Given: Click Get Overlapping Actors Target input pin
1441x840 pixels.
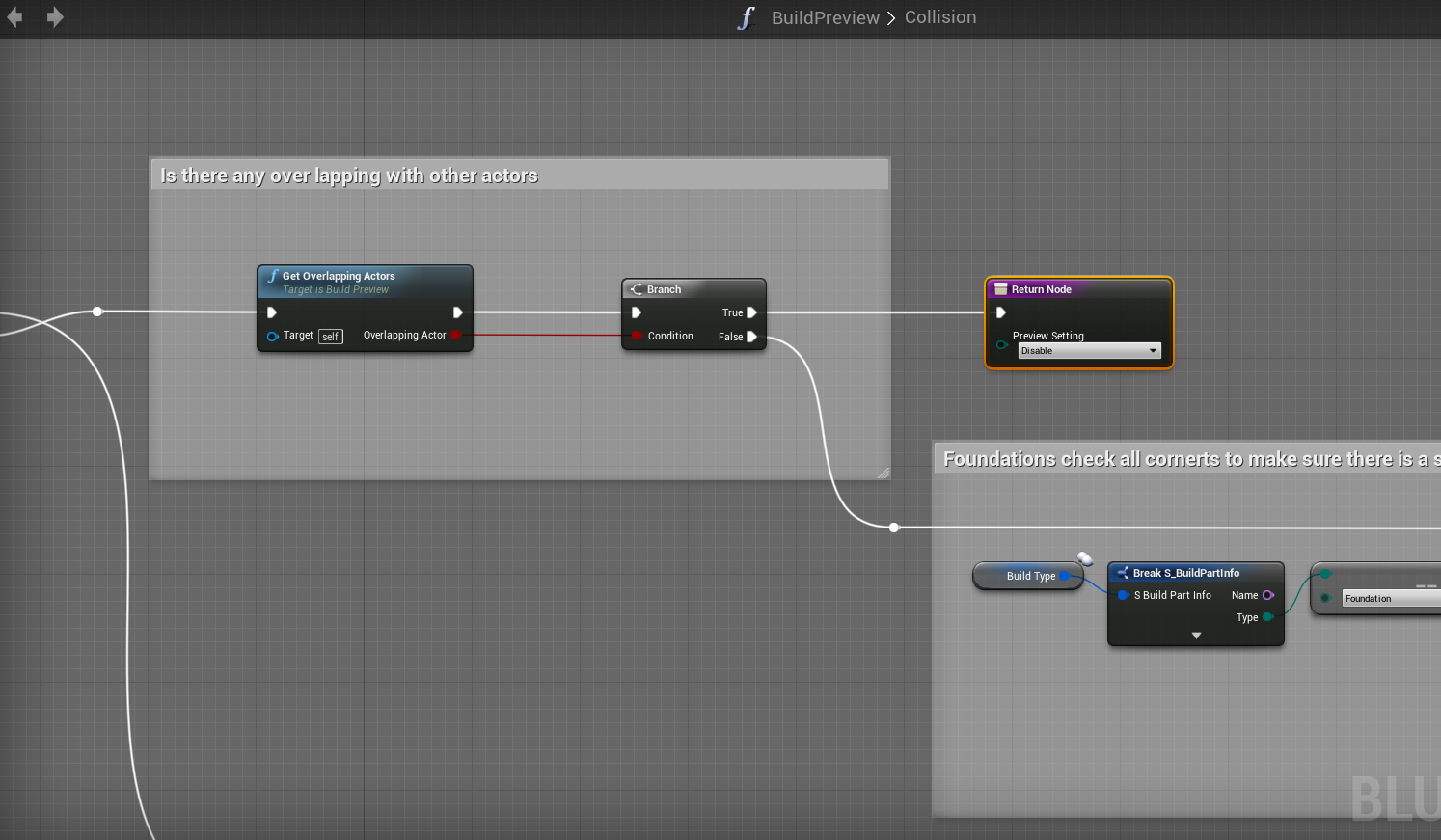Looking at the screenshot, I should point(272,336).
